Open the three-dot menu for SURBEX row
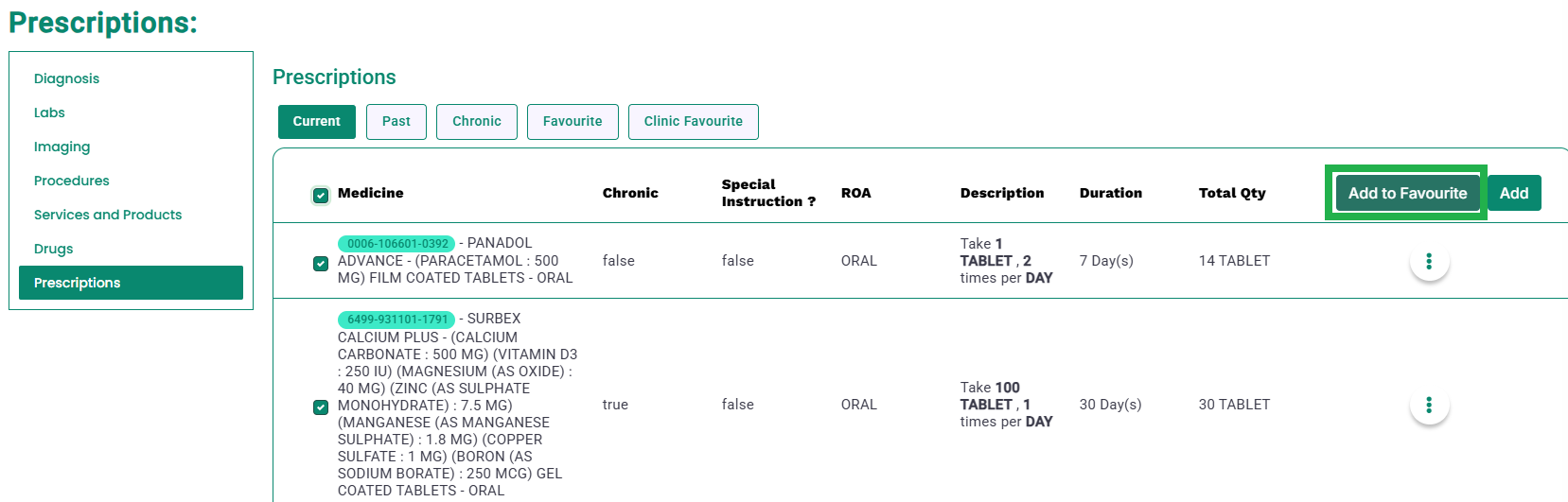 (1429, 405)
